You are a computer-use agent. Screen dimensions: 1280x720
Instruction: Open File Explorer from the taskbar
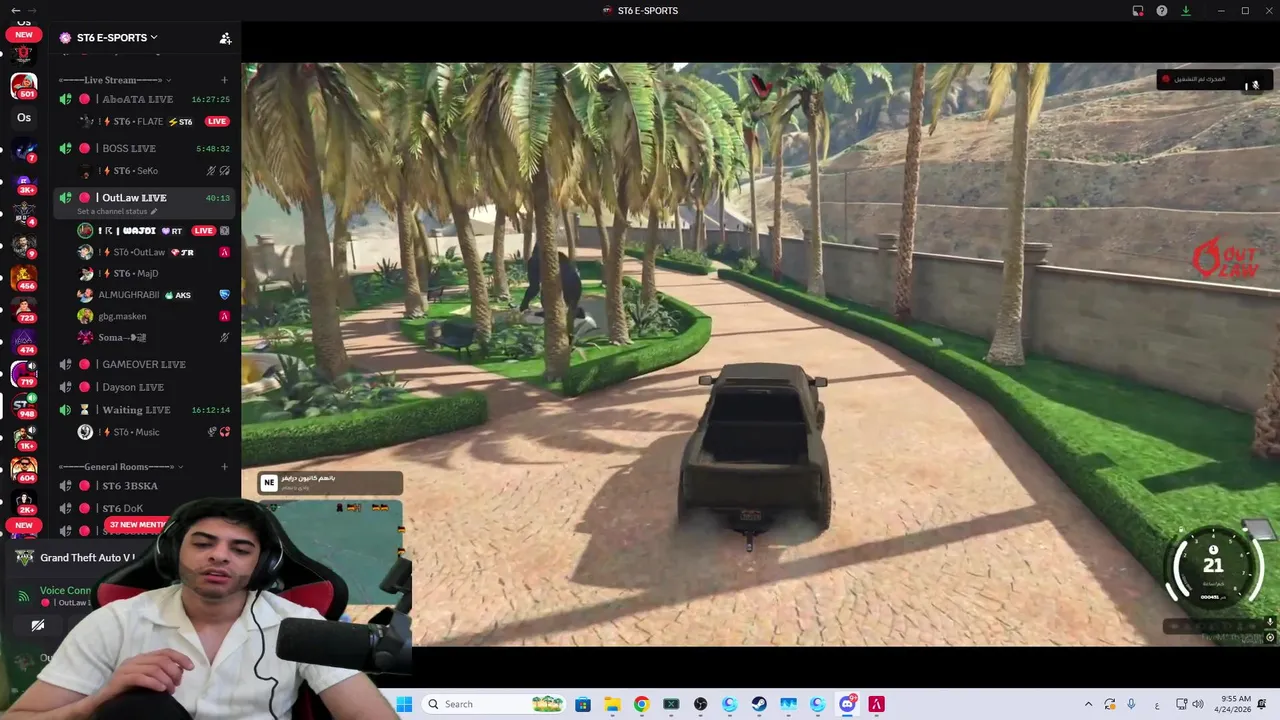click(x=612, y=704)
